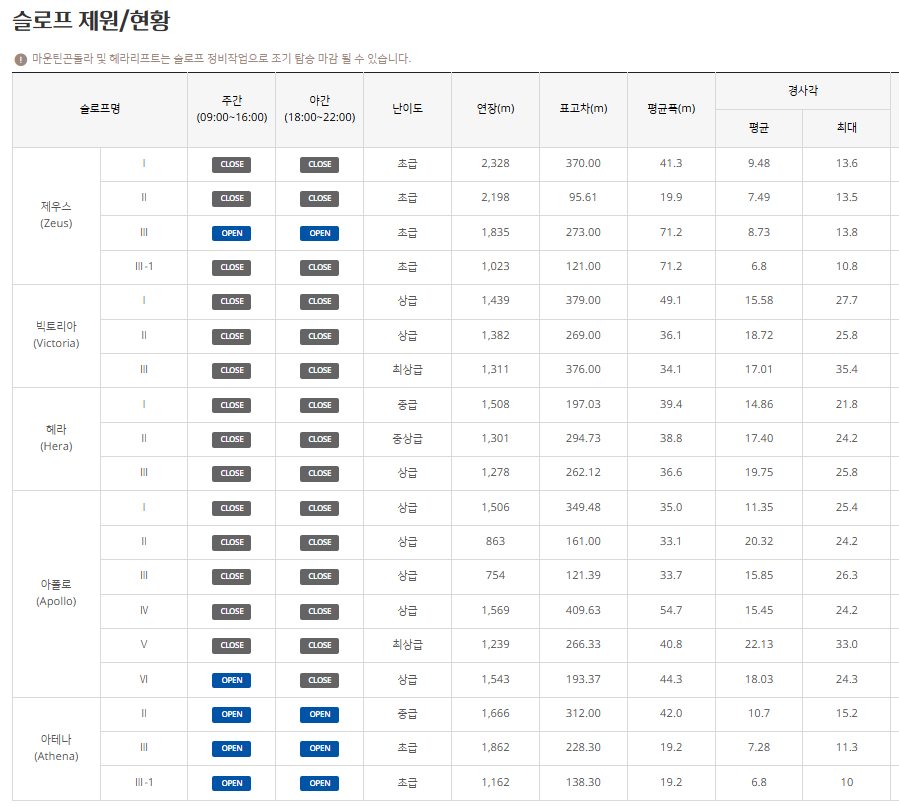Viewport: 899px width, 807px height.
Task: Click the length value 754
Action: [x=495, y=575]
